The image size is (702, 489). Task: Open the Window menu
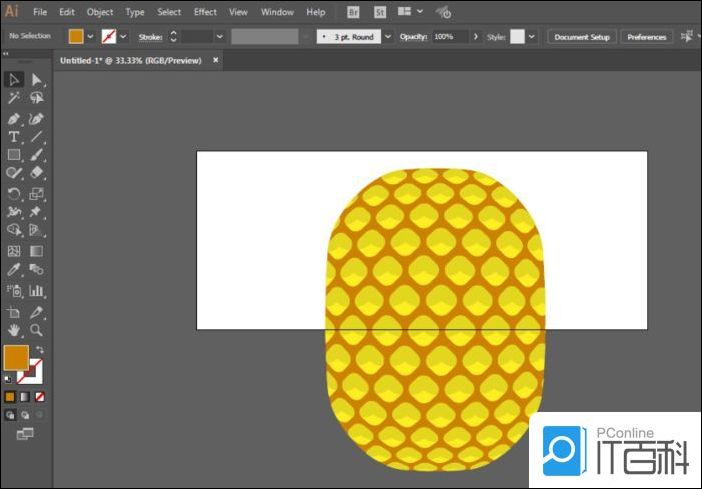tap(277, 12)
